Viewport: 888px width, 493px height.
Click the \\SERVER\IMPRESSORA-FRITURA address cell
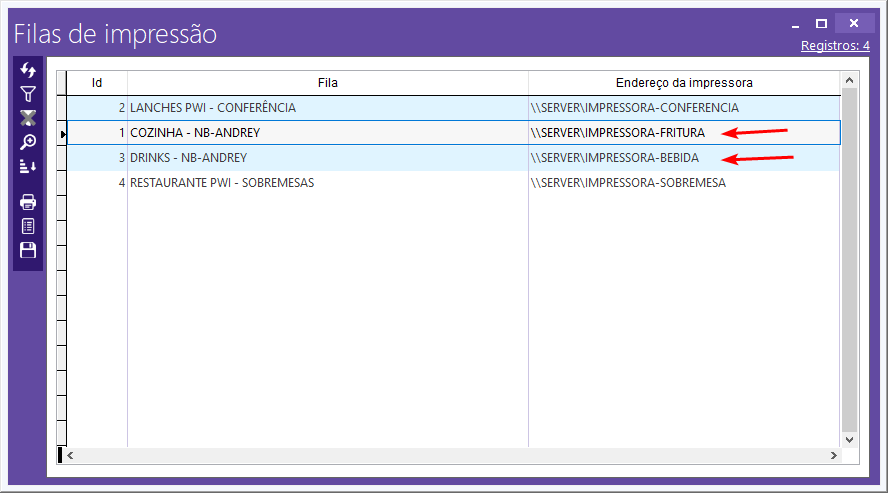pos(617,133)
